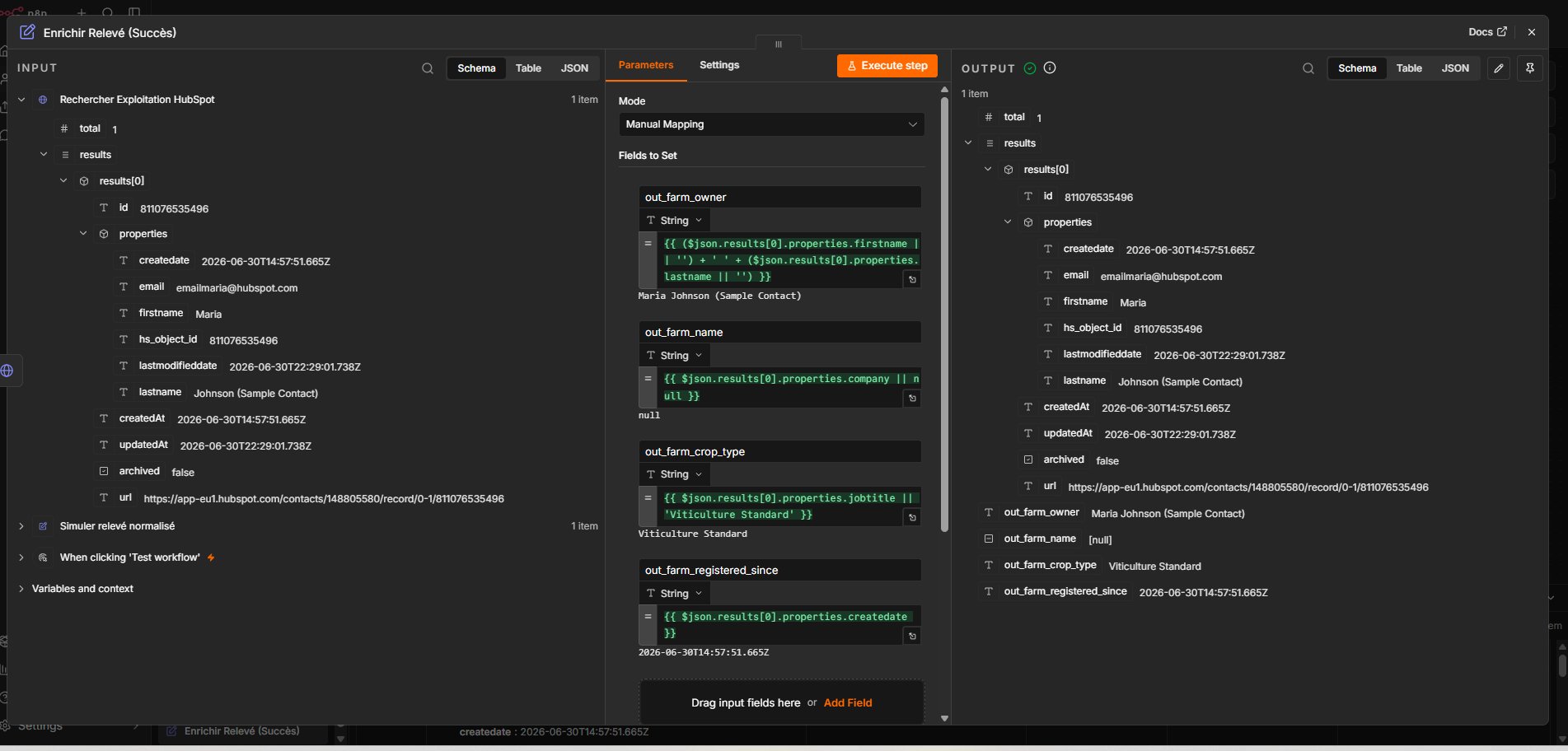Click the out_farm_owner expression editor
The image size is (1568, 751).
pyautogui.click(x=789, y=260)
